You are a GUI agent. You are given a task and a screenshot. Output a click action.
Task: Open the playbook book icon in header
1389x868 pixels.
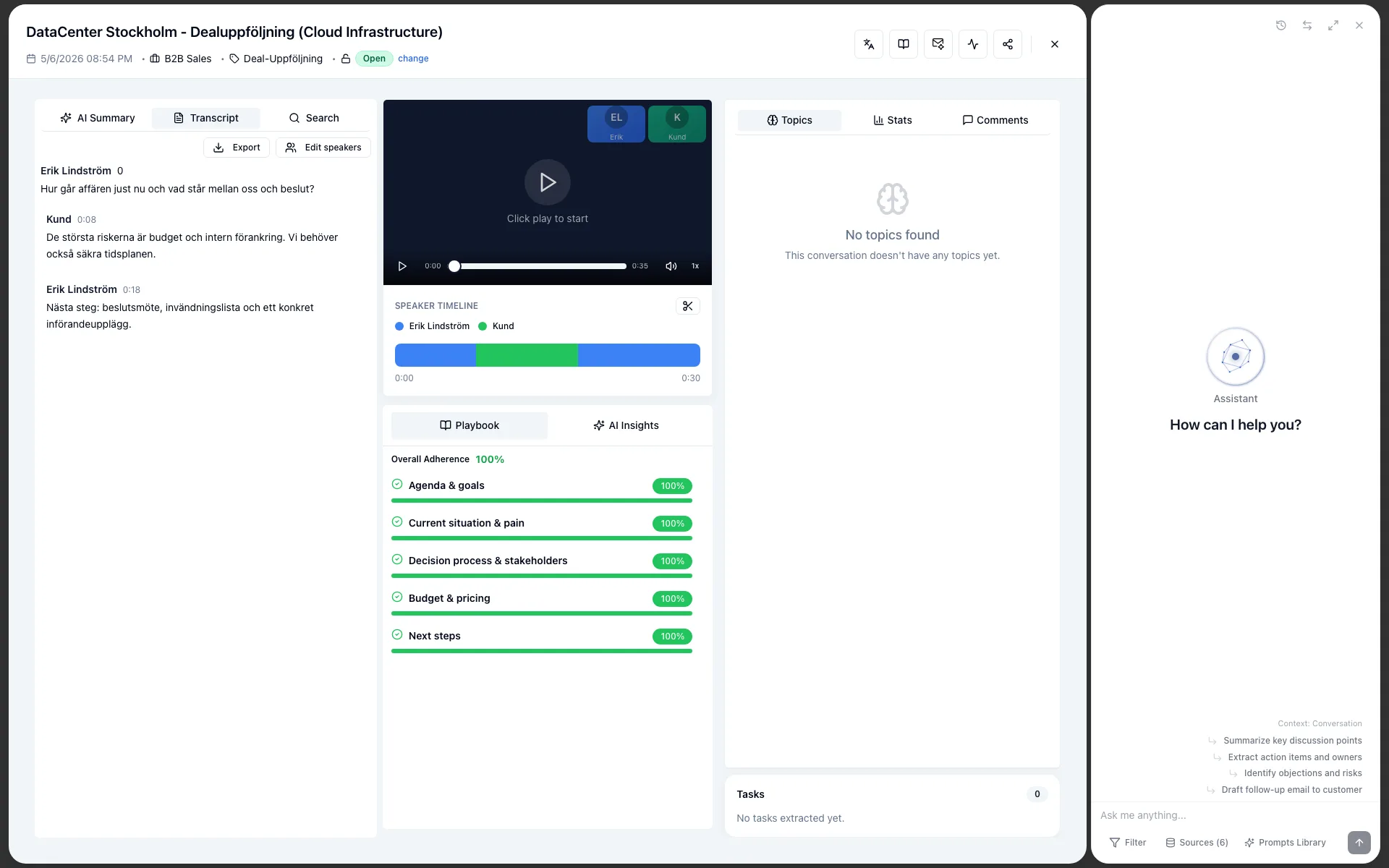pyautogui.click(x=904, y=44)
